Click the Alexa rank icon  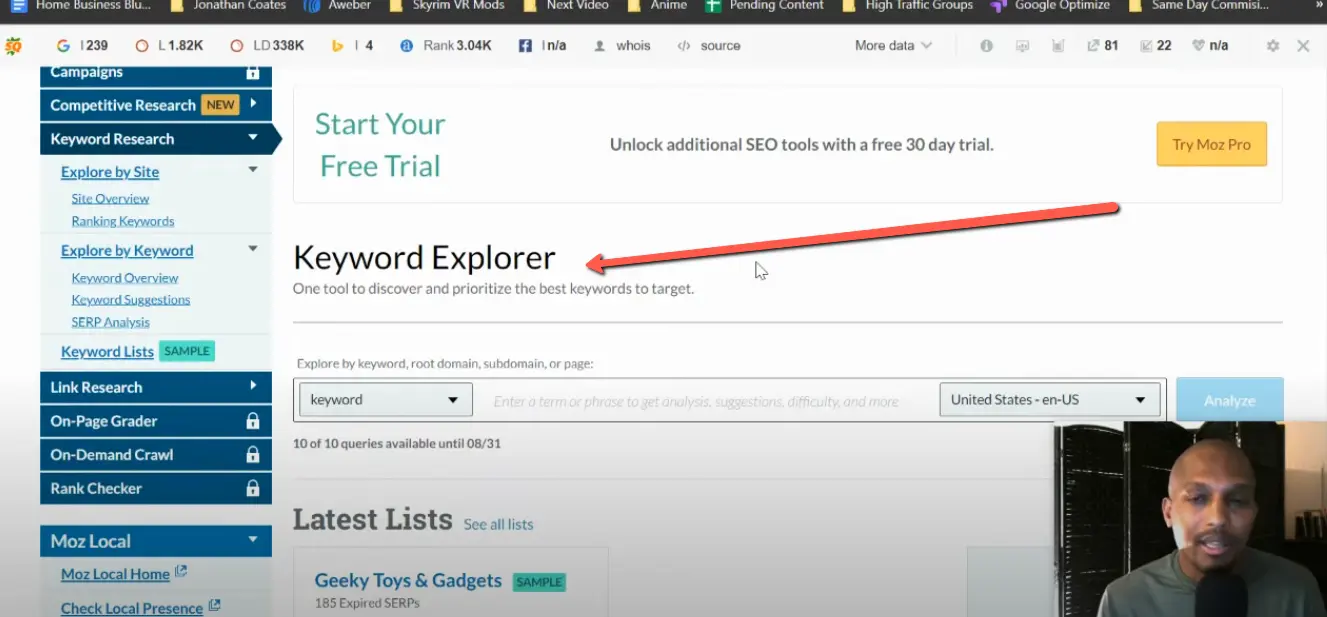(x=405, y=45)
